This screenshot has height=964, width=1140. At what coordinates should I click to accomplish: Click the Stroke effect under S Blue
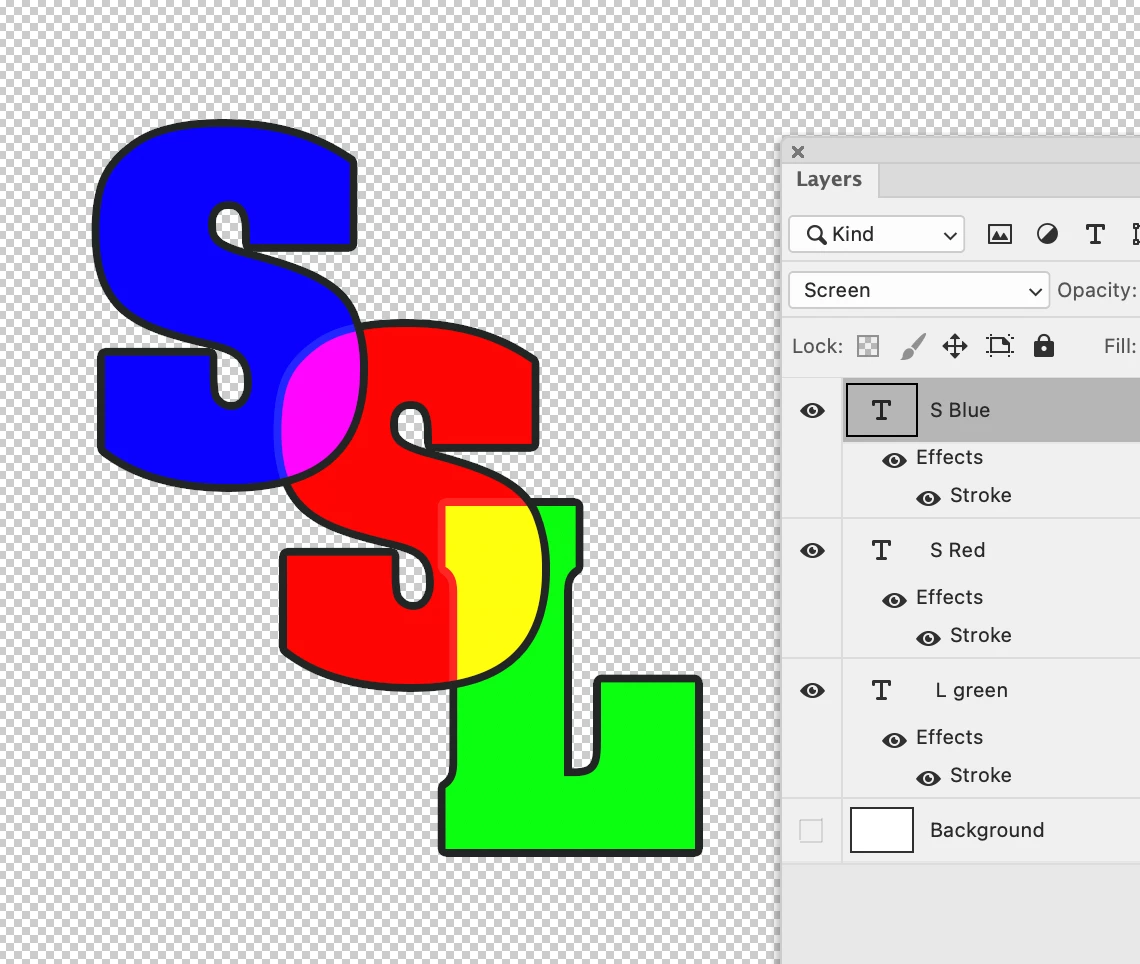[981, 495]
